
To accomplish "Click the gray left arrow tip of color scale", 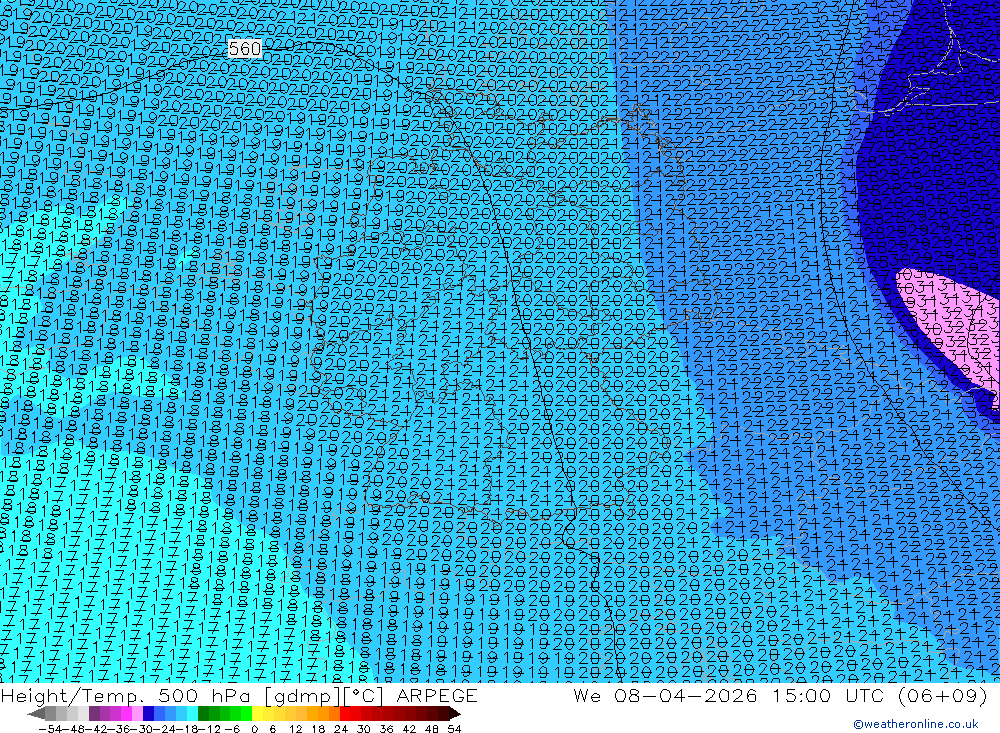I will click(36, 713).
